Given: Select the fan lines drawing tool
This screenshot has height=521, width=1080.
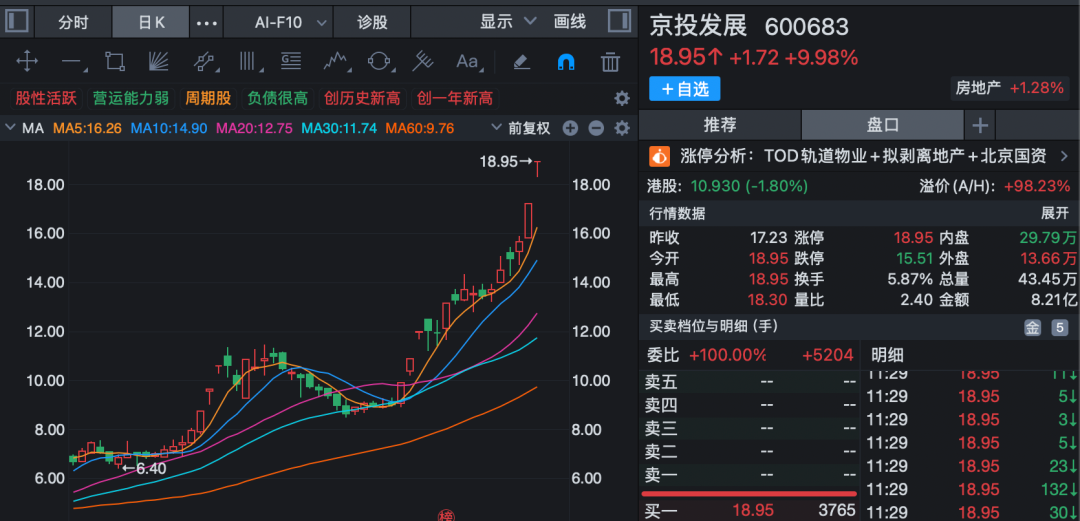Looking at the screenshot, I should [158, 62].
